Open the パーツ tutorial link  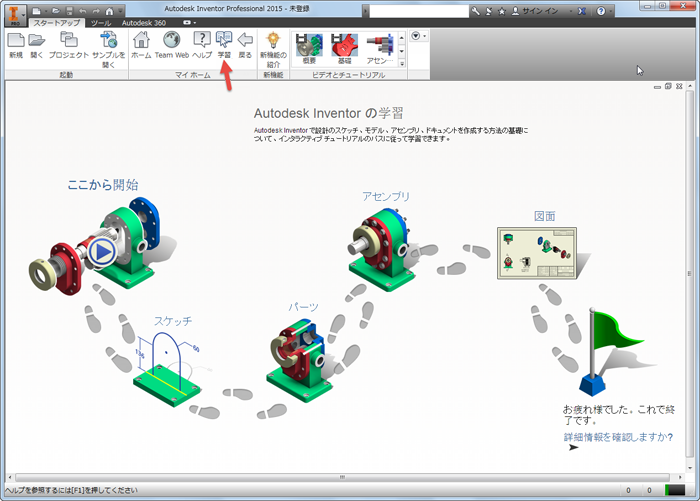coord(304,307)
